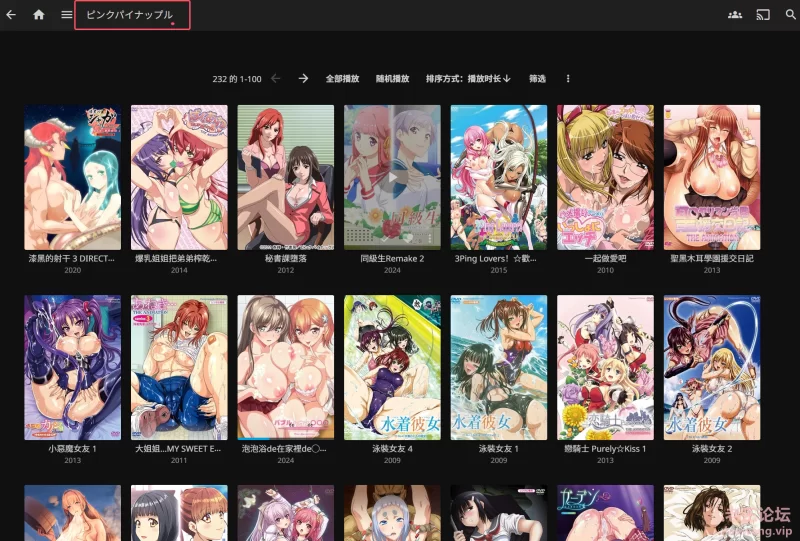Open the 筛选 filter button
The height and width of the screenshot is (541, 800).
click(537, 79)
